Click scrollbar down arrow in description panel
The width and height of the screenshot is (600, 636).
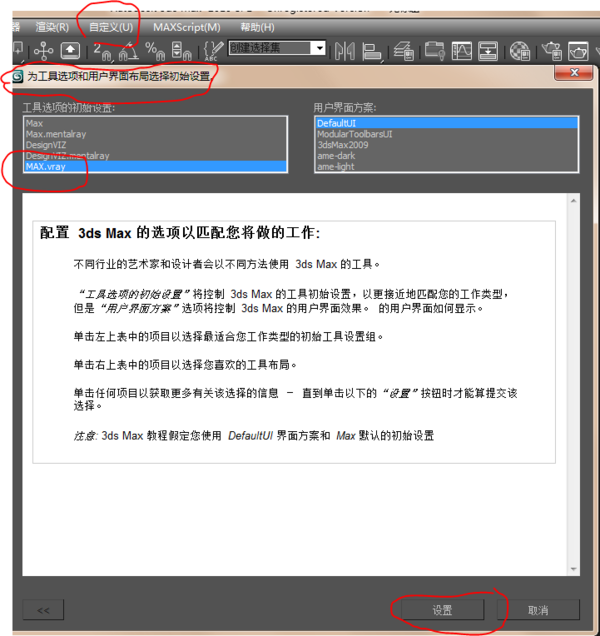coord(574,569)
